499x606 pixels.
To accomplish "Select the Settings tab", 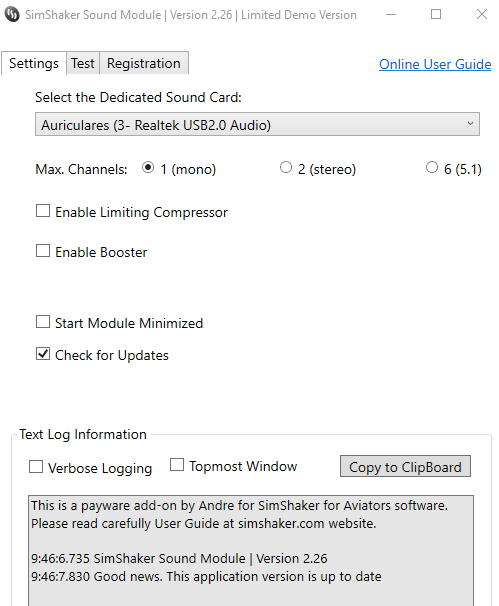I will pyautogui.click(x=34, y=63).
